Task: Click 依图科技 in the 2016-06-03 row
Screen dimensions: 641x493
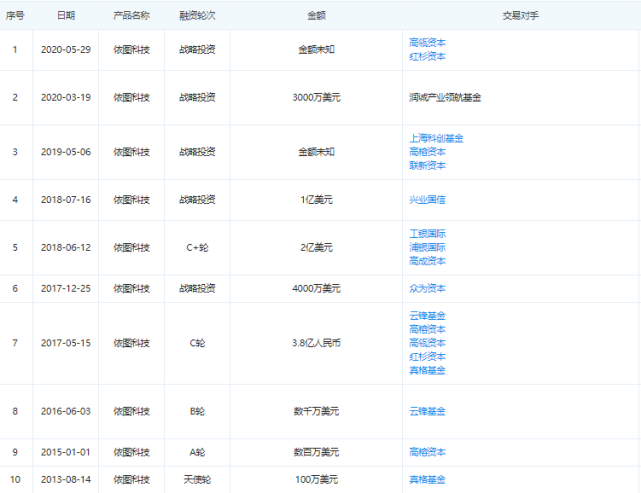Action: click(132, 411)
